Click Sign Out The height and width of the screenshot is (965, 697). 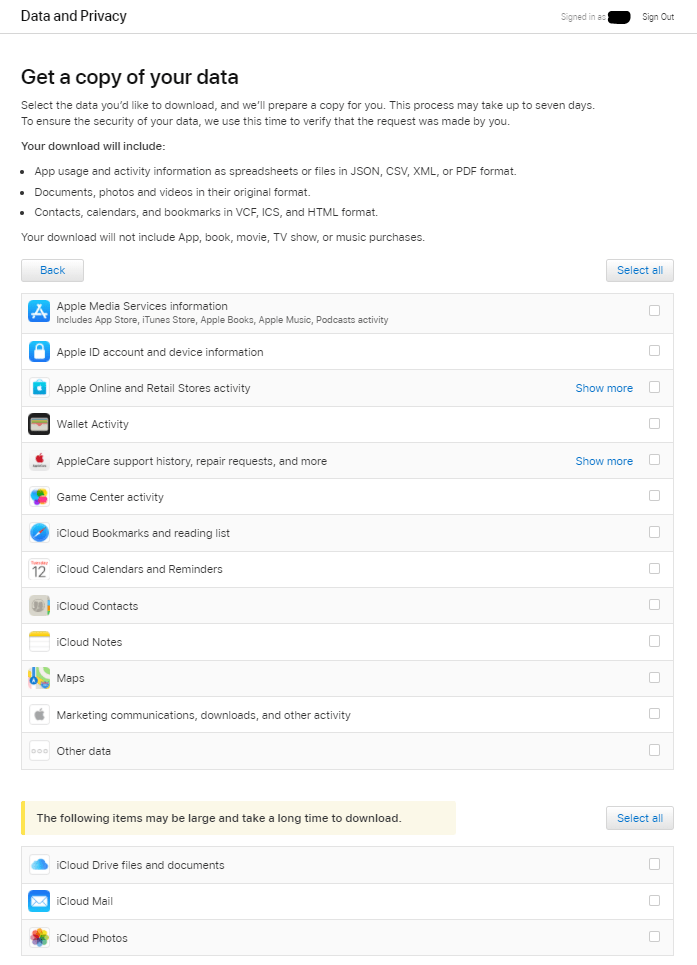657,16
